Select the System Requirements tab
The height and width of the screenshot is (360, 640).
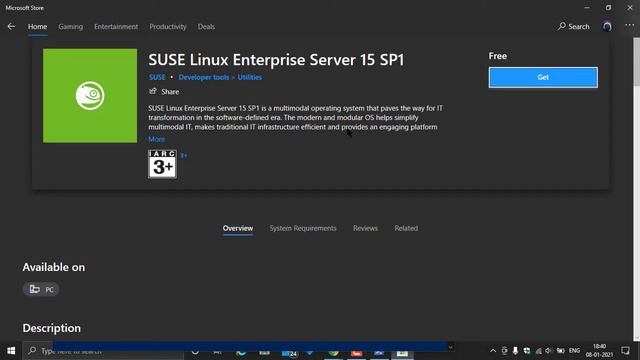point(303,229)
